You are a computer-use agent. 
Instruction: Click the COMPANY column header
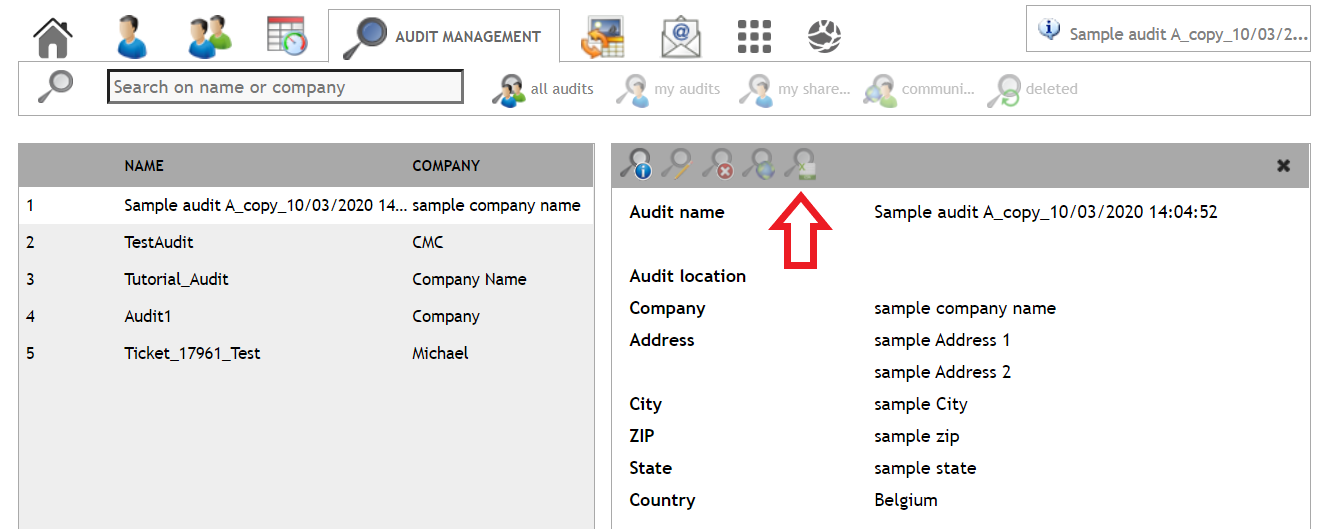[x=446, y=166]
